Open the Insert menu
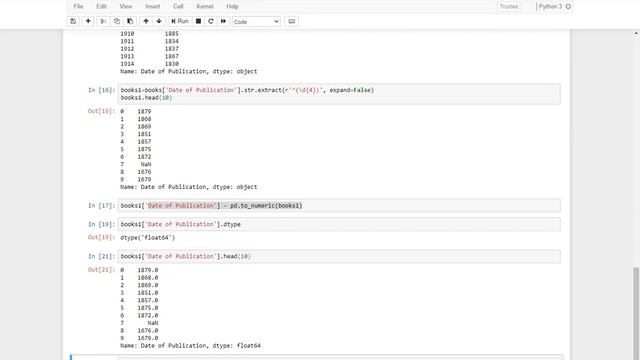This screenshot has width=640, height=360. pyautogui.click(x=153, y=7)
